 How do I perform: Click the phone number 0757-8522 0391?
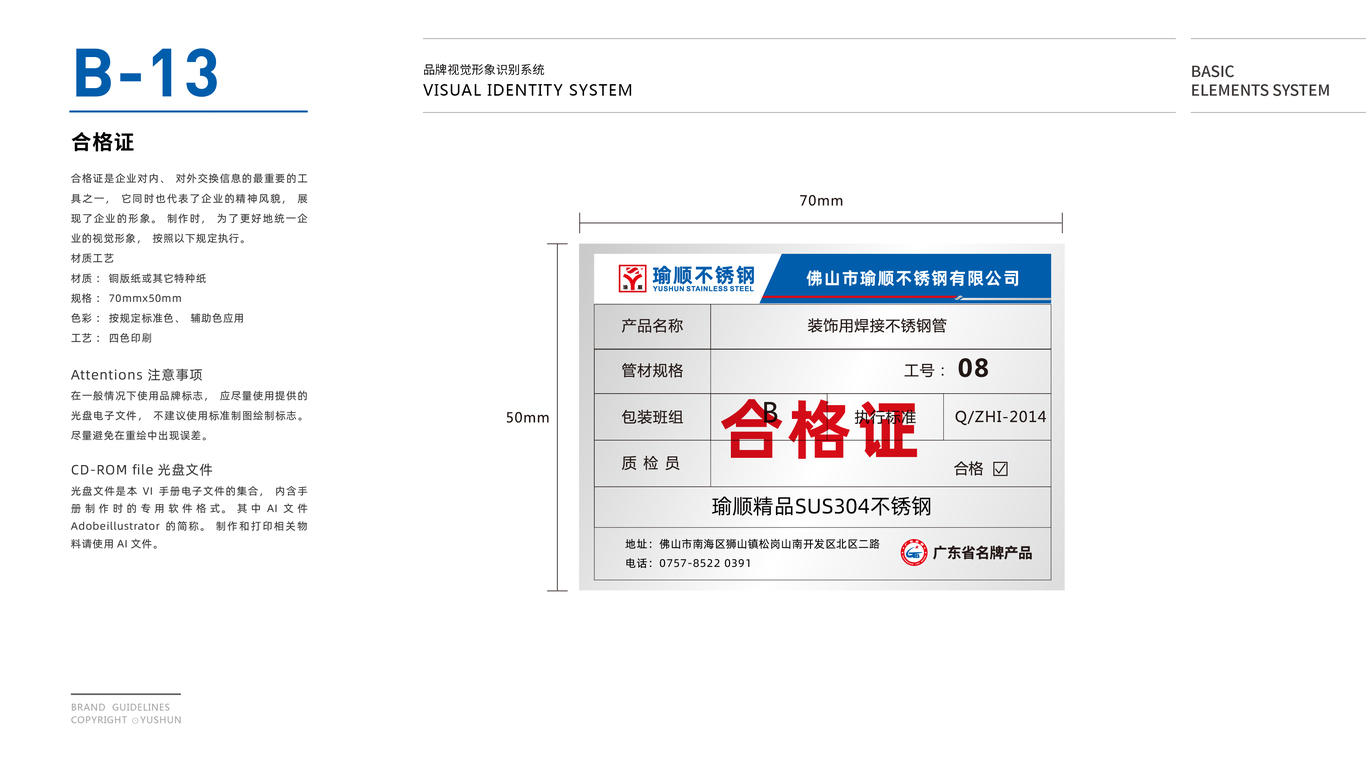pos(705,563)
